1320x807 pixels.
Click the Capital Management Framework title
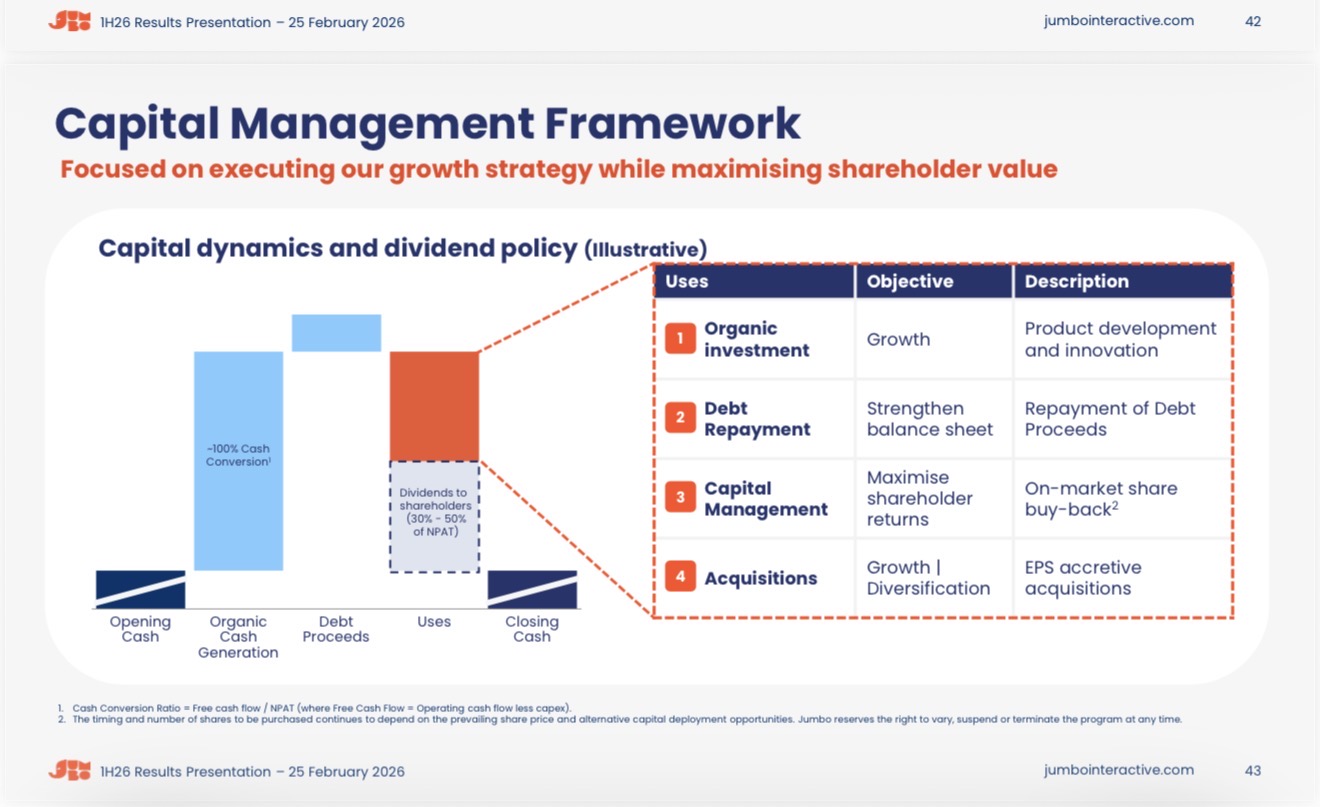(428, 122)
